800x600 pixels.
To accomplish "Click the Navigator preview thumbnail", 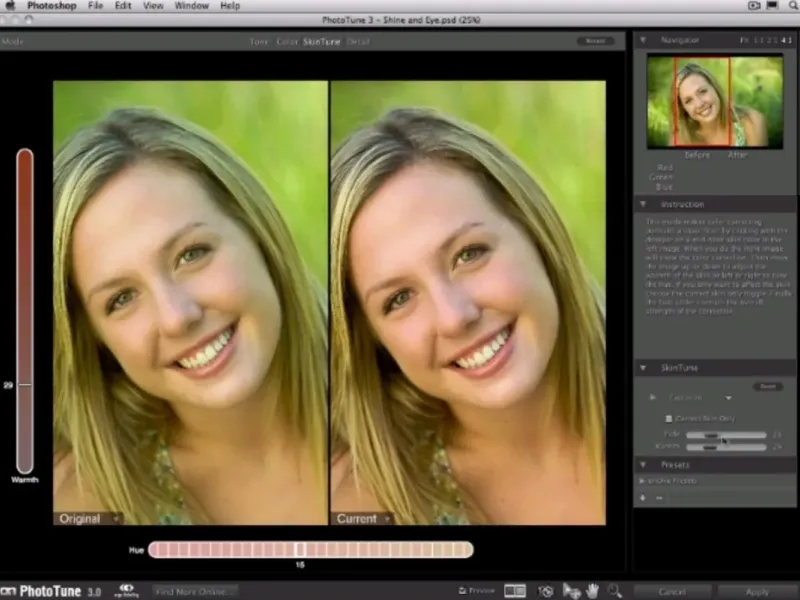I will tap(714, 102).
